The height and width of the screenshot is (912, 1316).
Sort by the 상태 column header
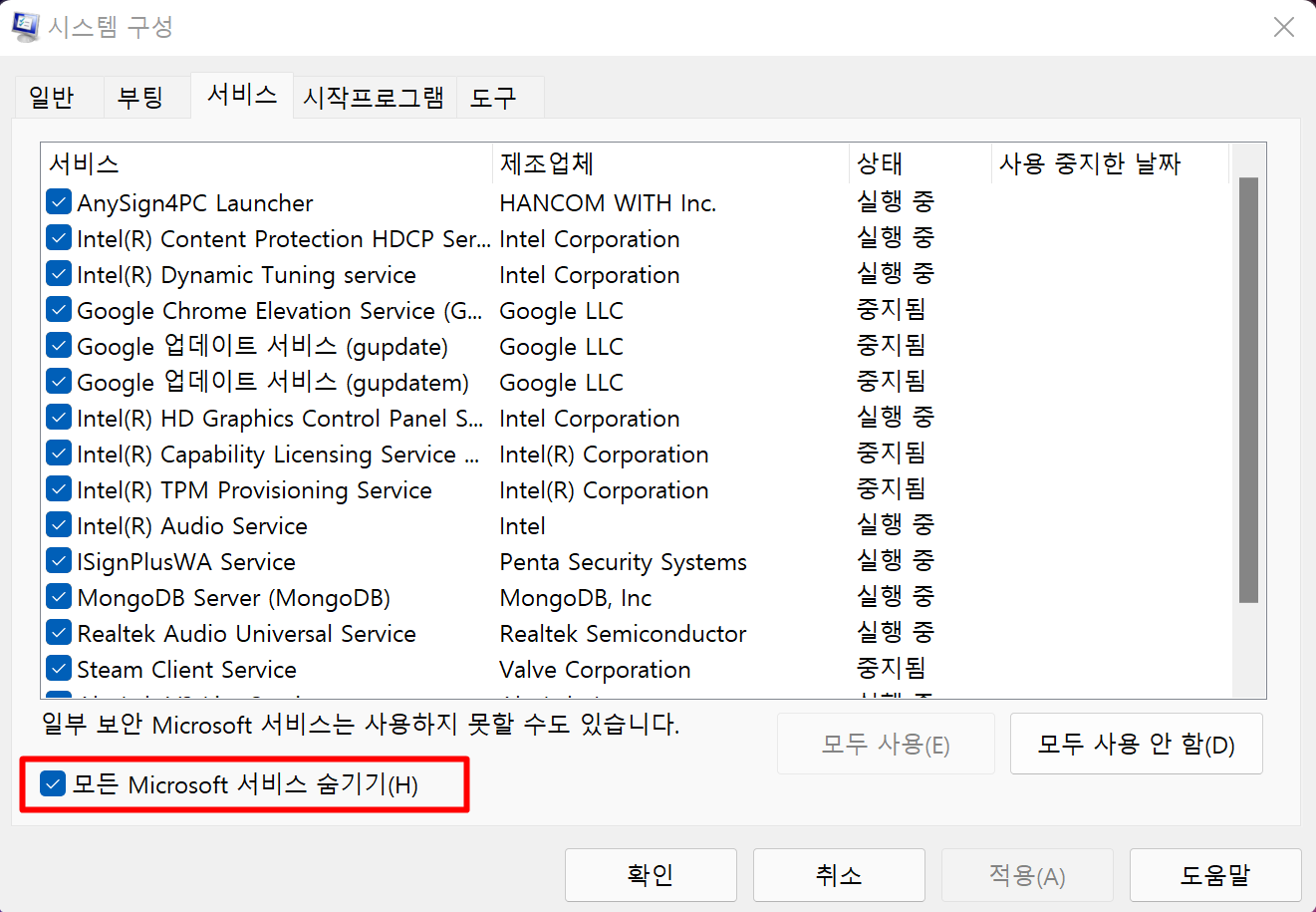(x=921, y=163)
